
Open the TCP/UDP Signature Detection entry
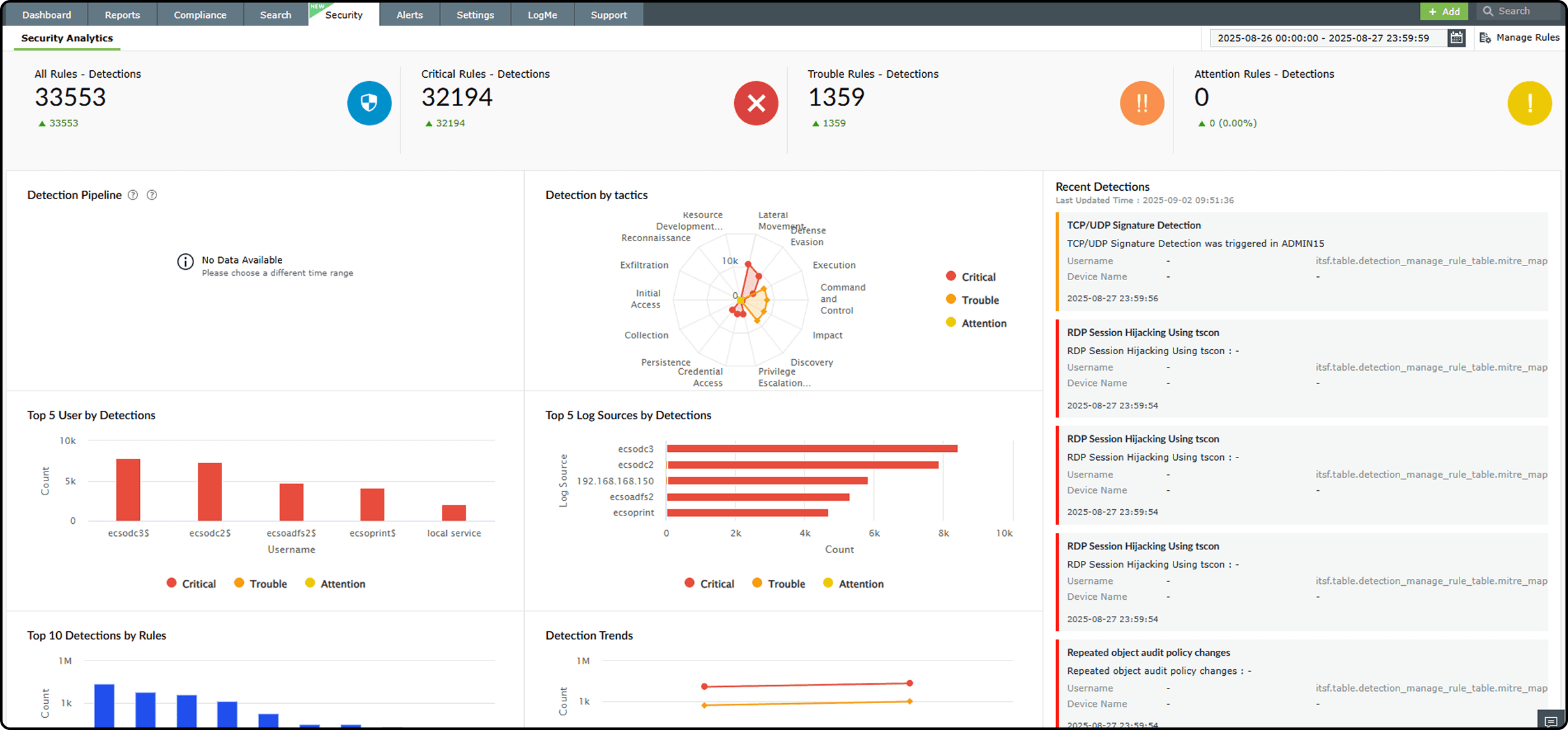tap(1134, 225)
